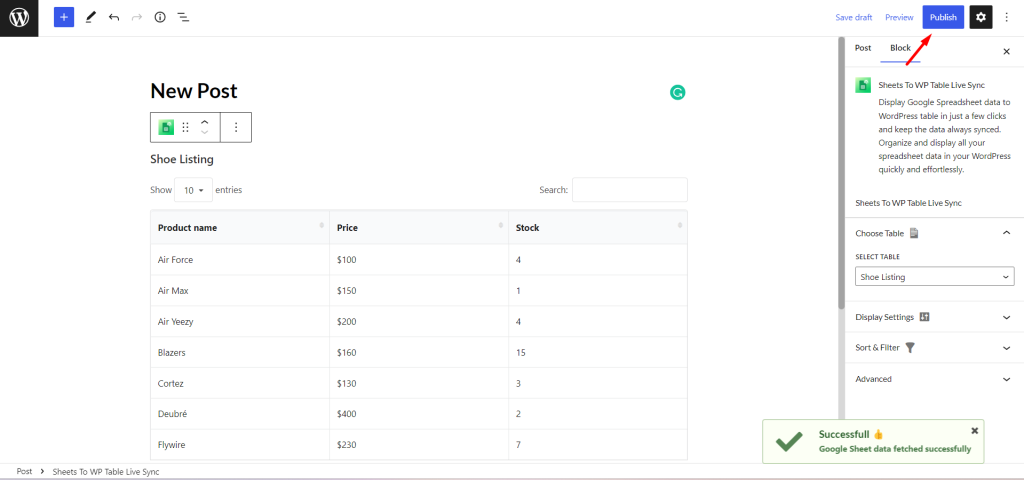Click the stock value 15 cell

(598, 353)
